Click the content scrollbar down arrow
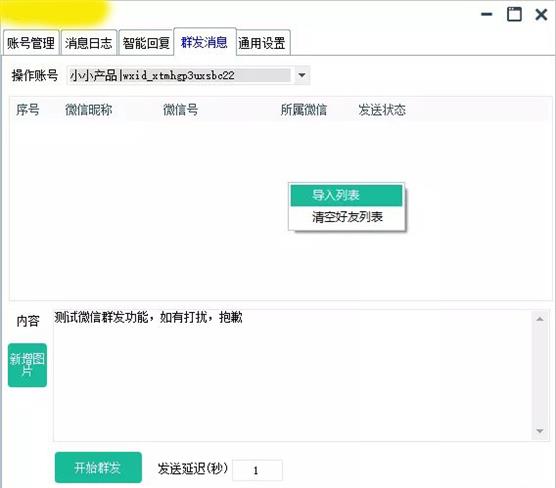This screenshot has width=556, height=488. coord(540,431)
